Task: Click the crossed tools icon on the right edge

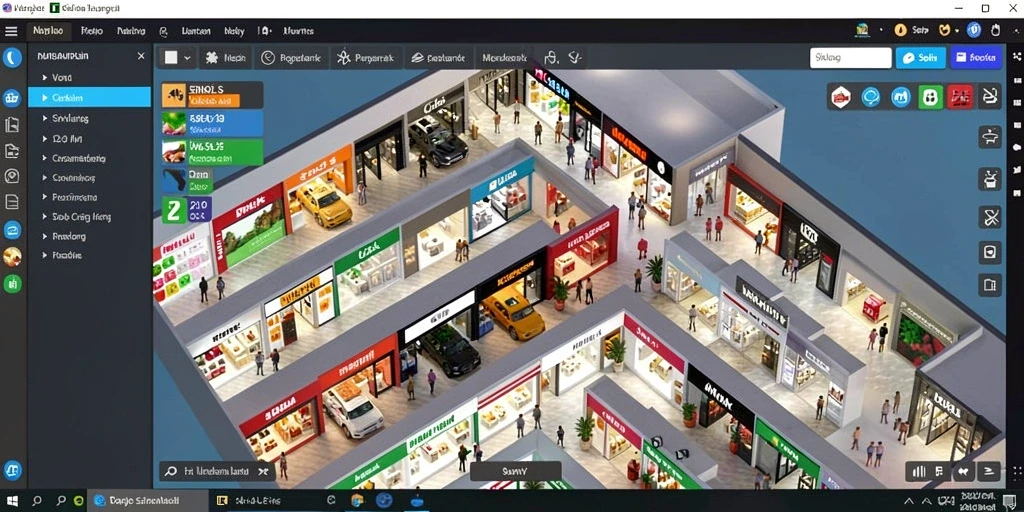Action: pyautogui.click(x=990, y=217)
